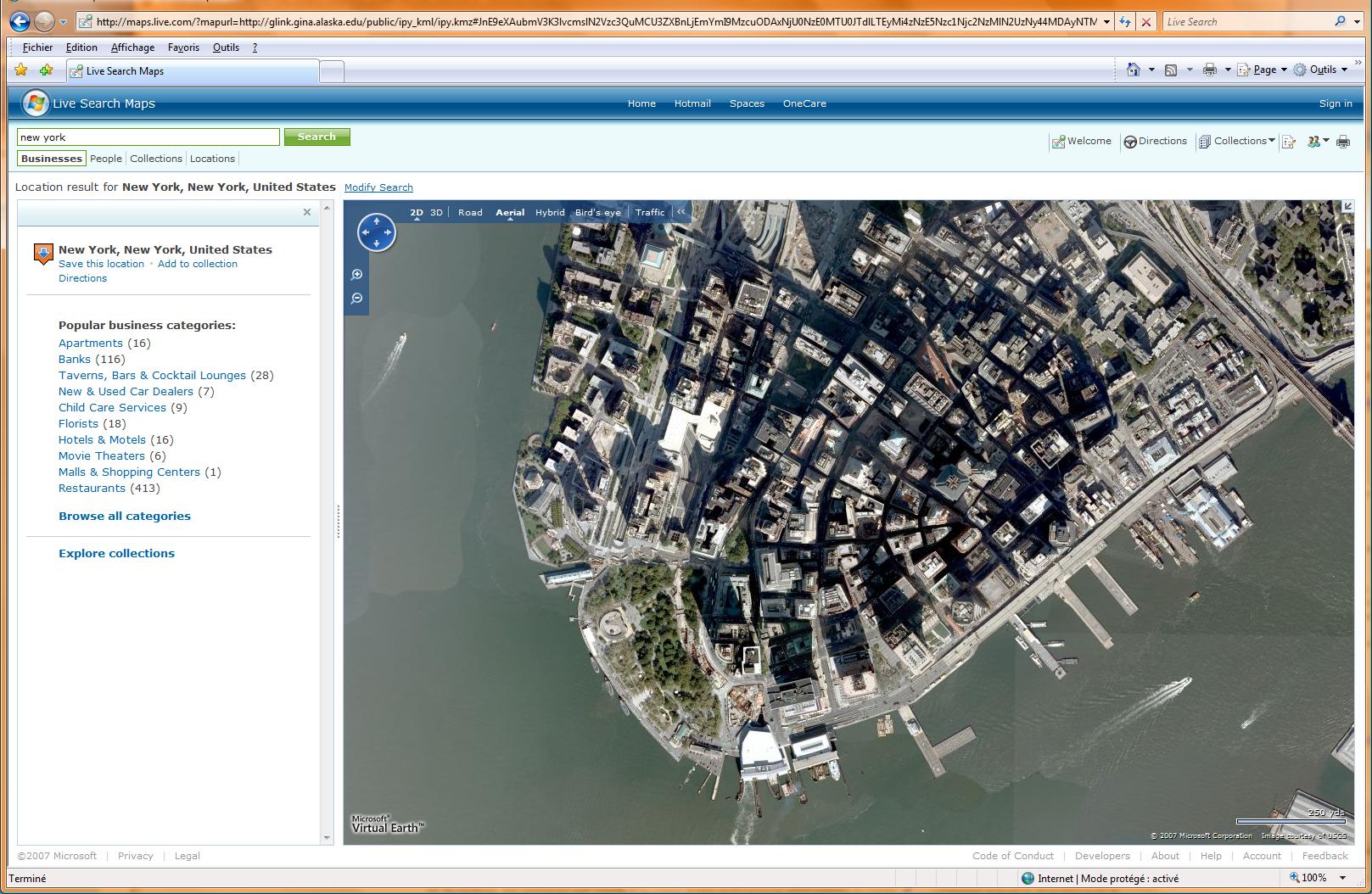Click the Live Maps print icon
The width and height of the screenshot is (1372, 894).
1343,142
